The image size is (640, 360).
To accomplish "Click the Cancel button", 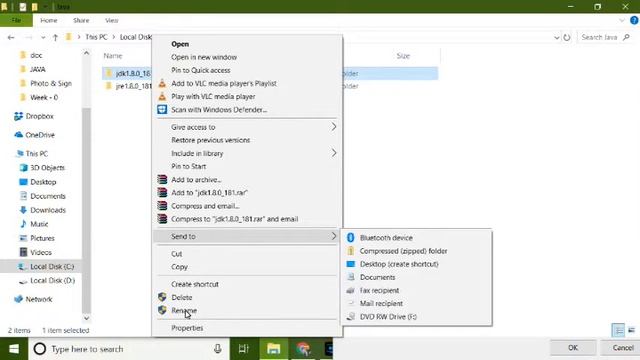I will click(x=622, y=347).
